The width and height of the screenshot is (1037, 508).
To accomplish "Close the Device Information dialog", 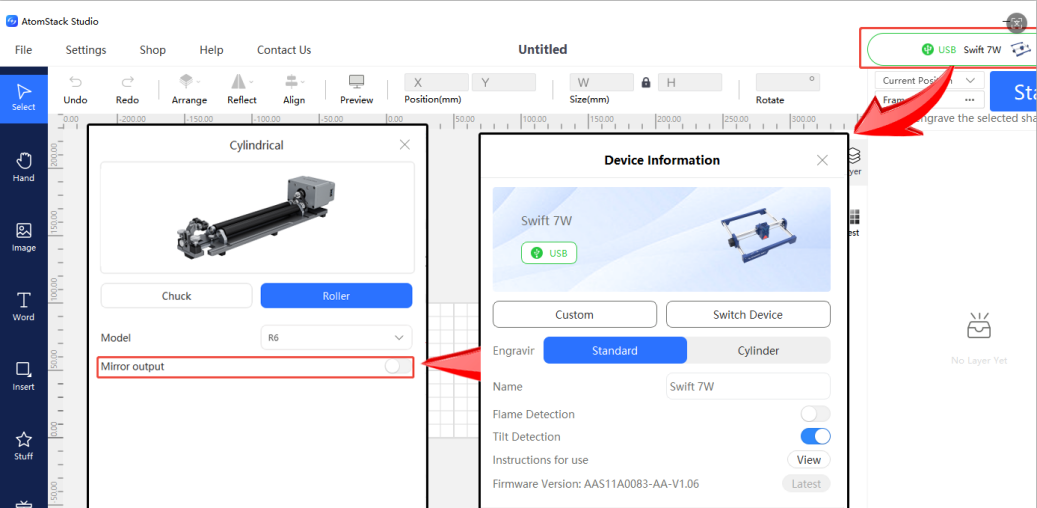I will coord(822,160).
